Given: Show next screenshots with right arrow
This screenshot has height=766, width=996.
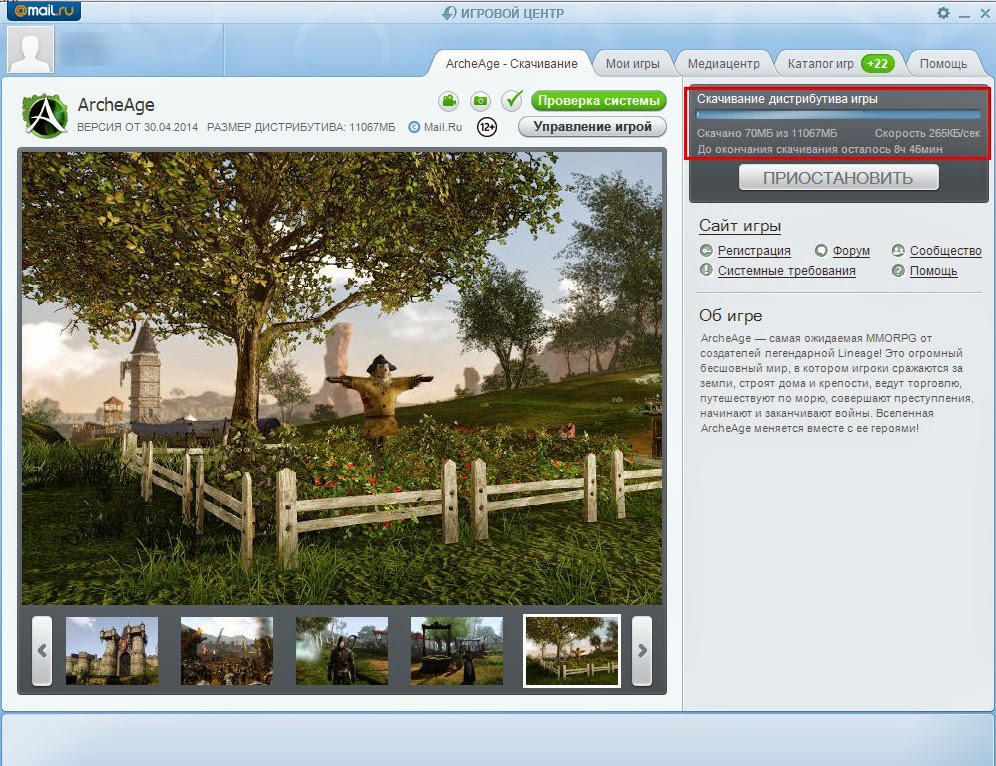Looking at the screenshot, I should 642,651.
